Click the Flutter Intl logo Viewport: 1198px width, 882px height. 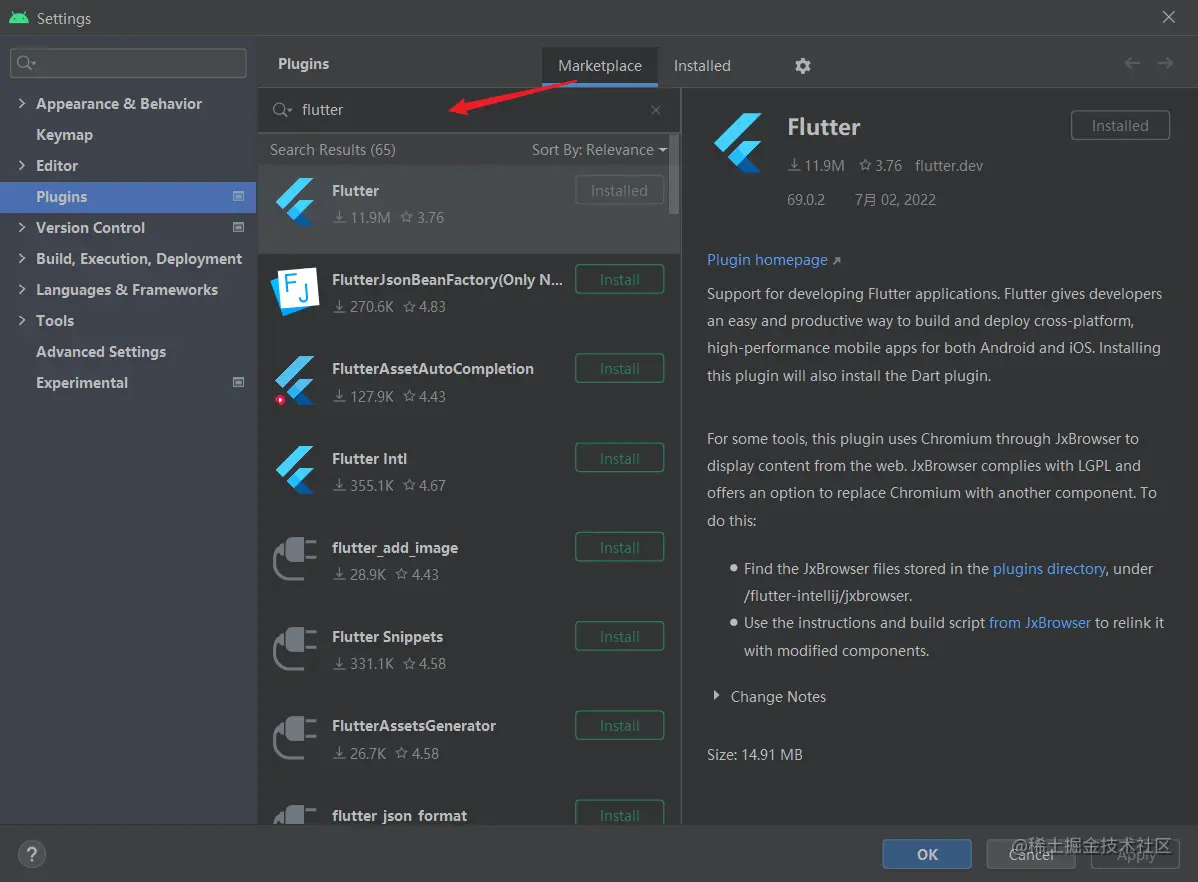coord(296,470)
